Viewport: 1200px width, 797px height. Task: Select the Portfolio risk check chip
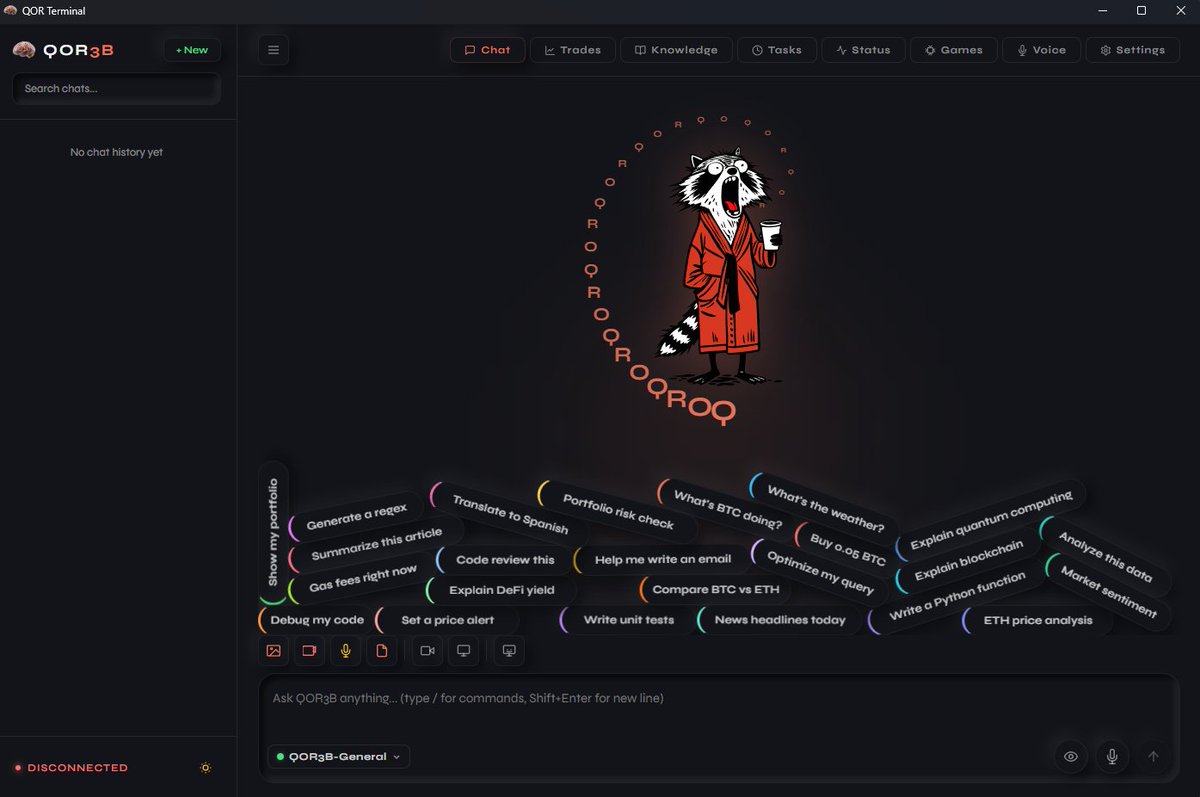[x=617, y=512]
